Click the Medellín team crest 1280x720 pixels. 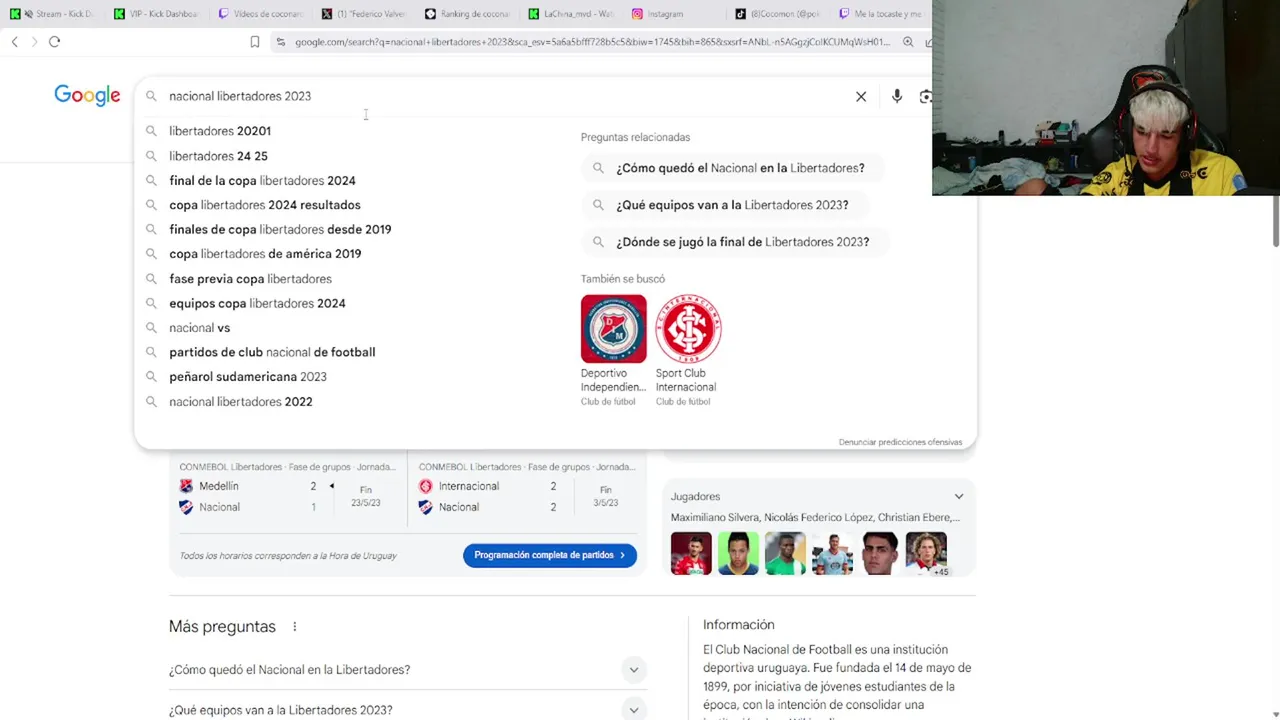click(186, 486)
